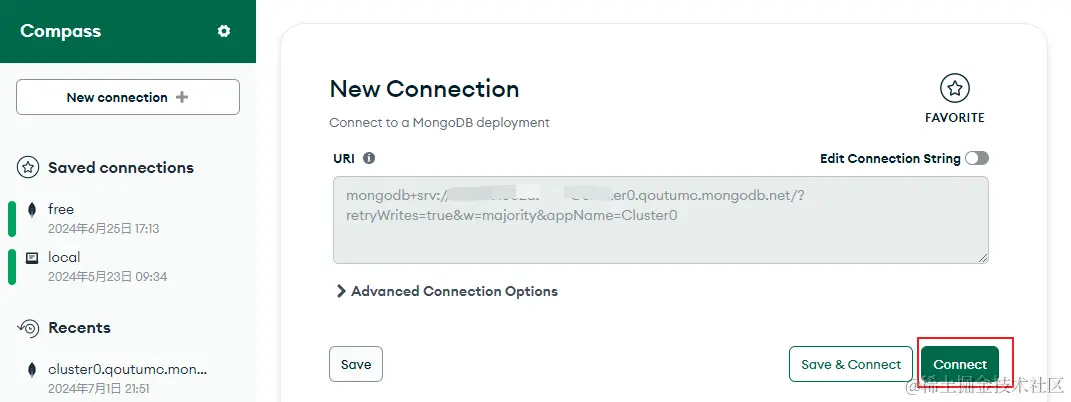Click the Save & Connect button
The height and width of the screenshot is (402, 1071).
(x=851, y=364)
